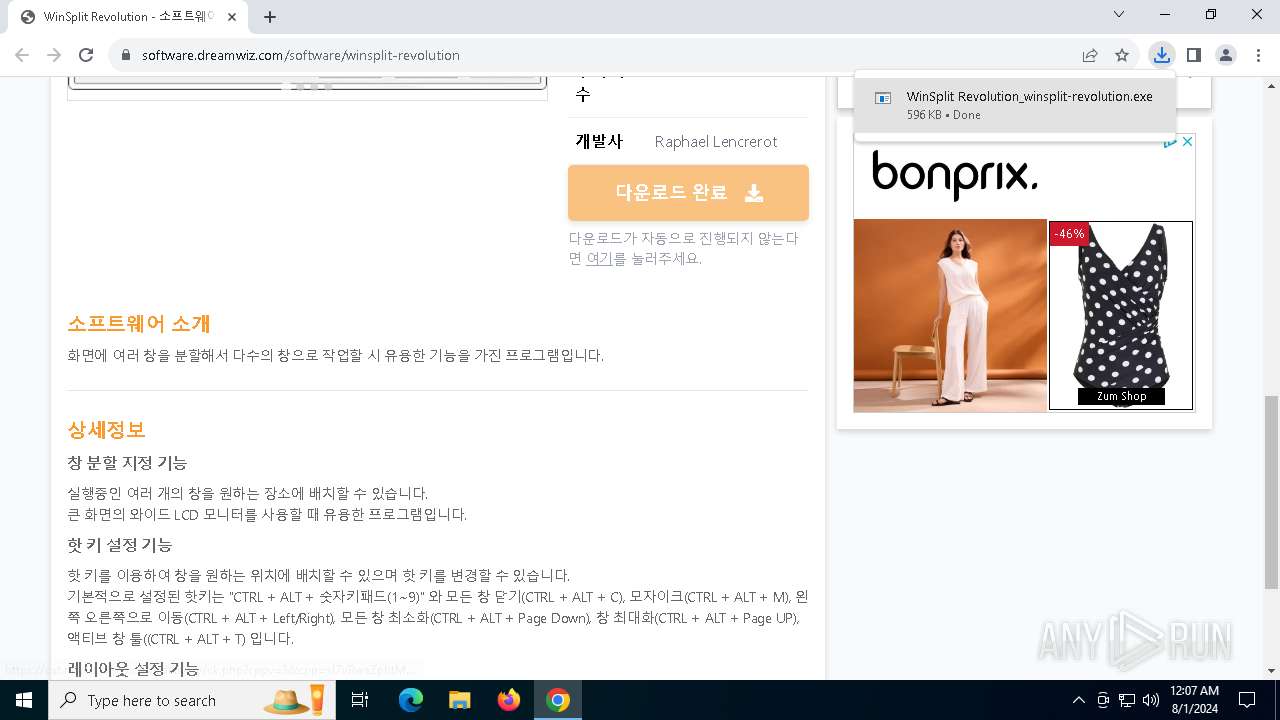
Task: Open a new browser tab
Action: pyautogui.click(x=270, y=17)
